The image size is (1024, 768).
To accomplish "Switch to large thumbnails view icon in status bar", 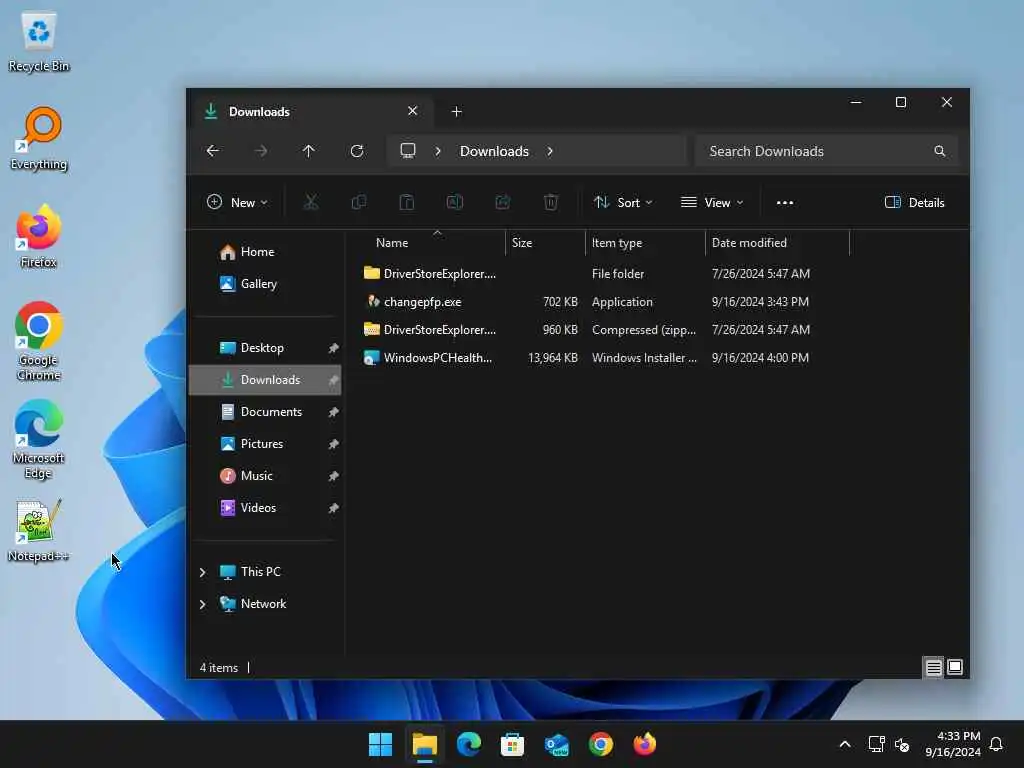I will [x=955, y=667].
